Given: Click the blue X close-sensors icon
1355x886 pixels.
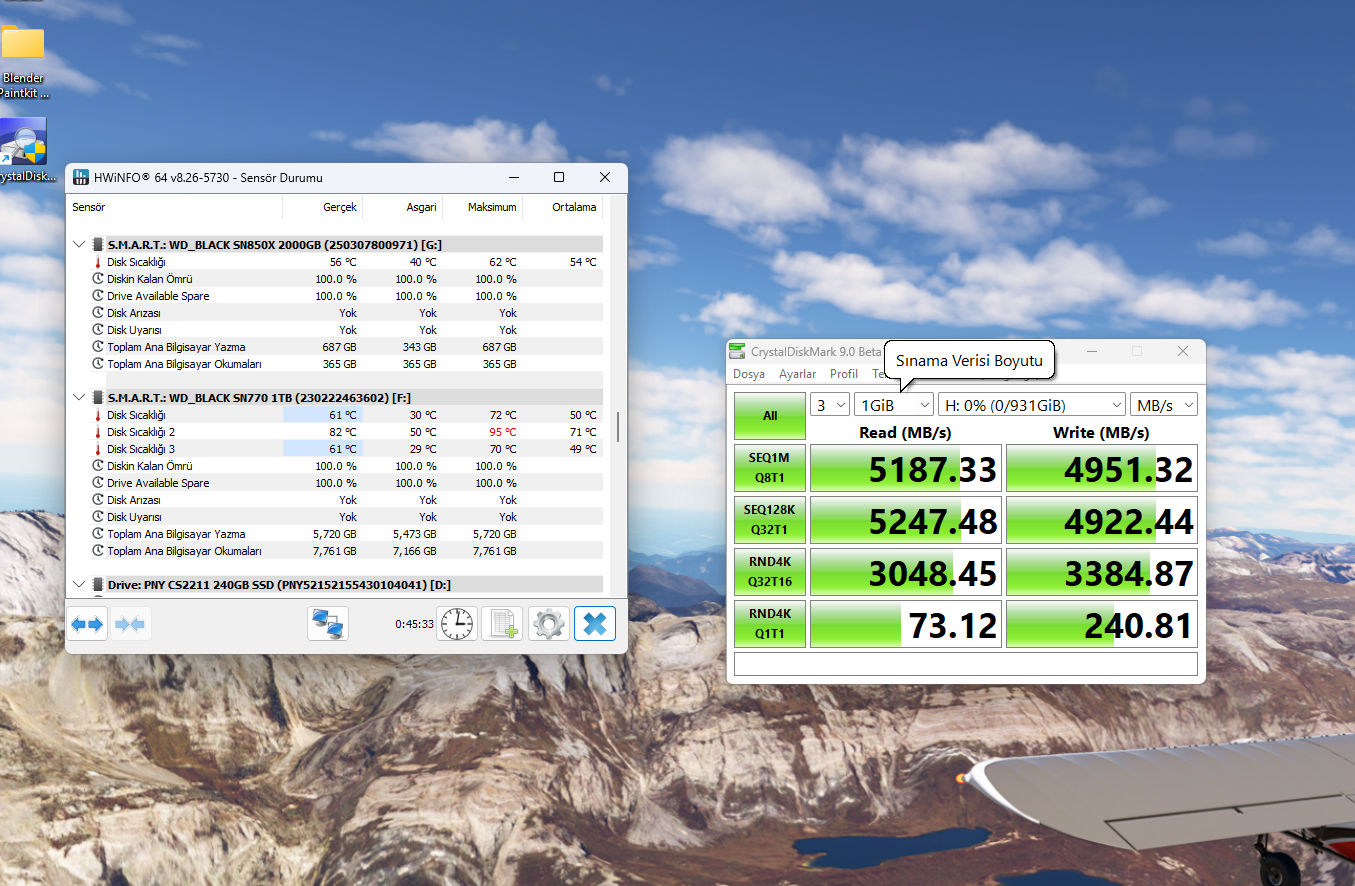Looking at the screenshot, I should (x=595, y=624).
